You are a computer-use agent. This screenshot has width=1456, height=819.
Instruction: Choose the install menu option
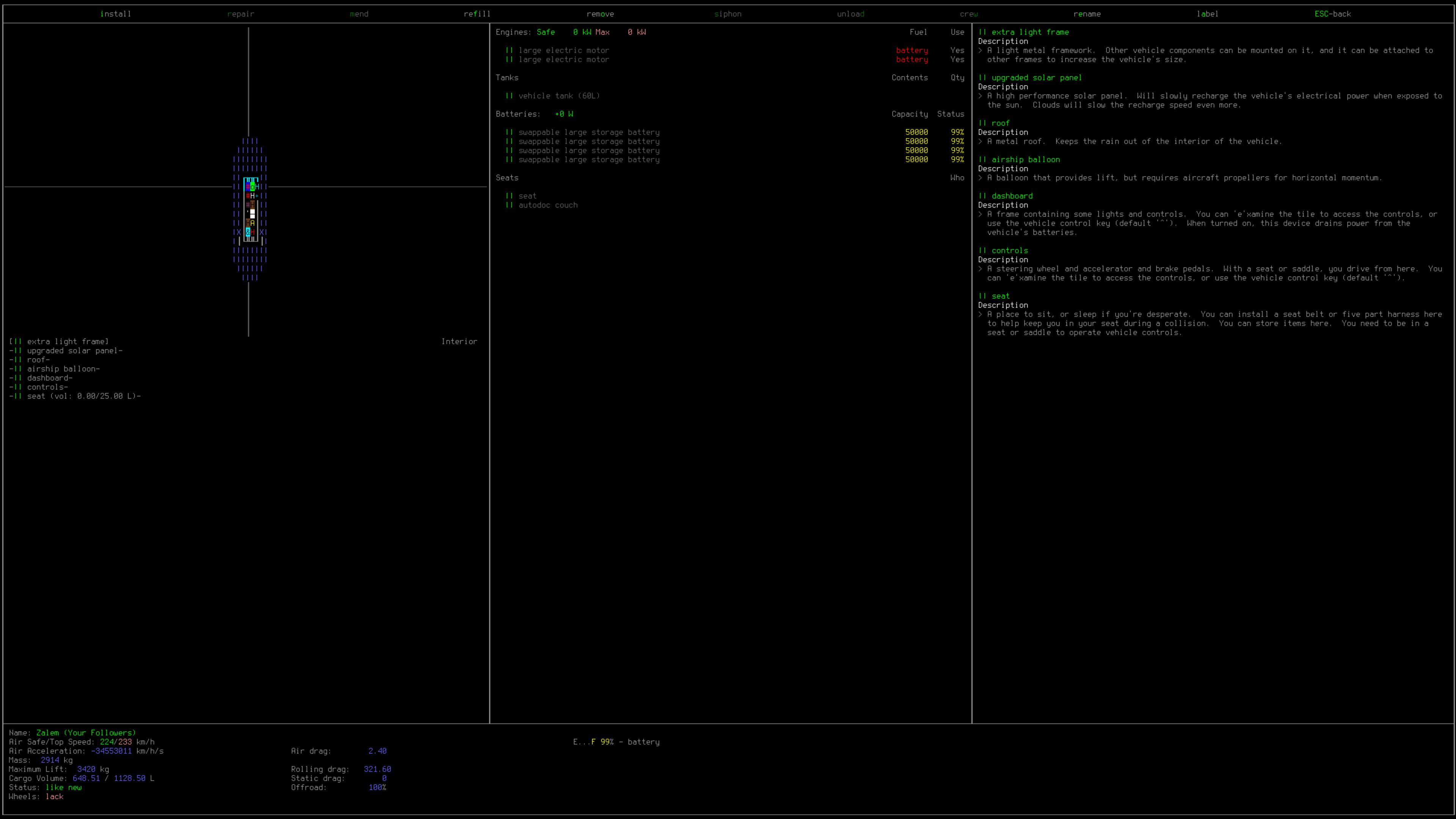pos(115,14)
